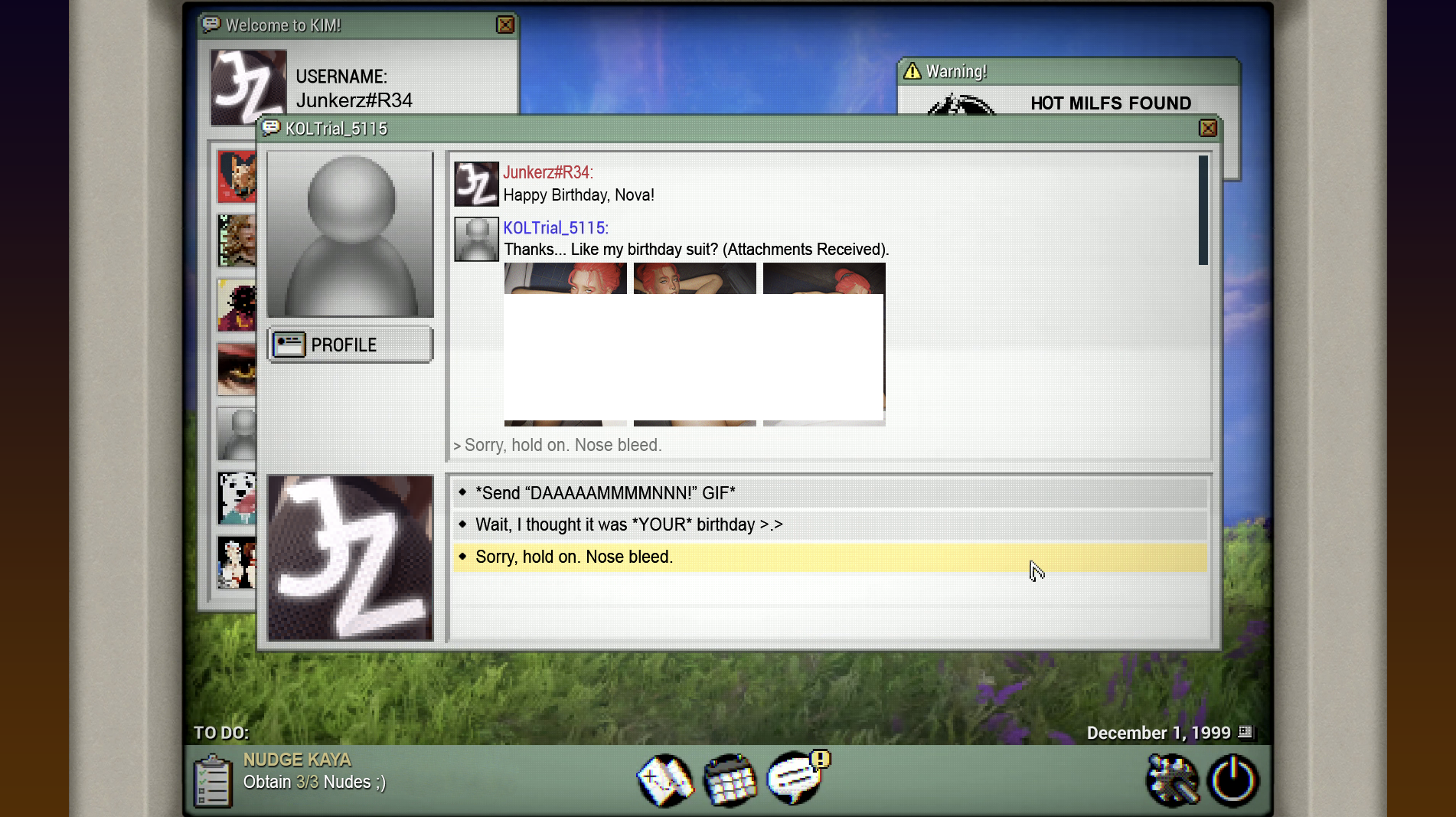
Task: Click the '> Sorry, hold on. Nose bleed.' preview line
Action: click(x=557, y=445)
